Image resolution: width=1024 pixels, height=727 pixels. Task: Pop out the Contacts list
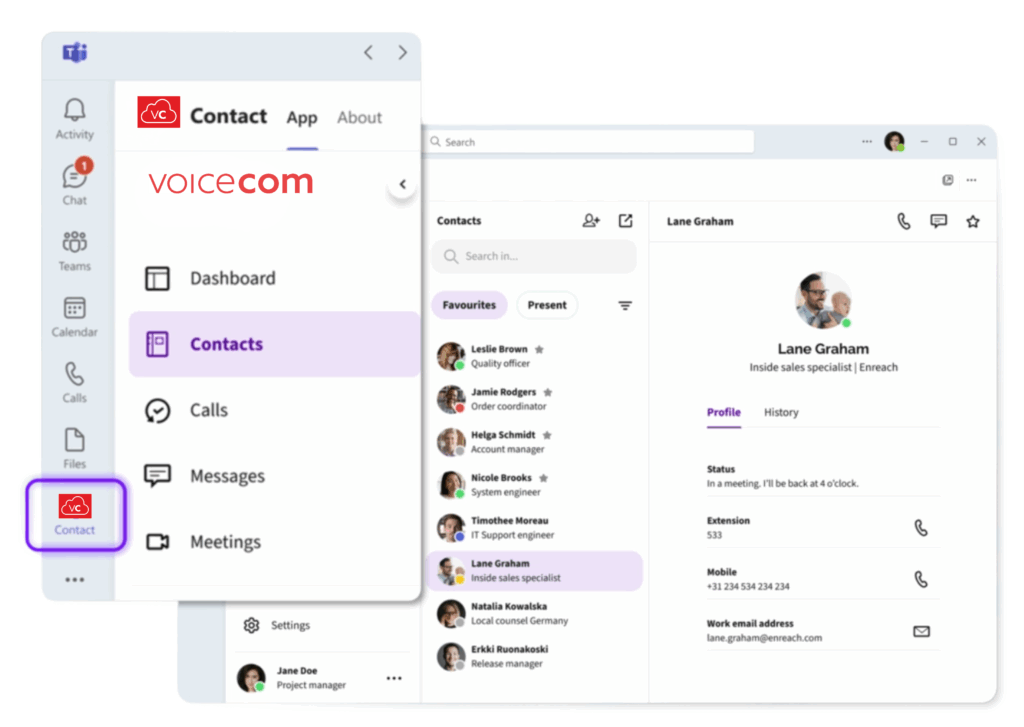[x=625, y=221]
